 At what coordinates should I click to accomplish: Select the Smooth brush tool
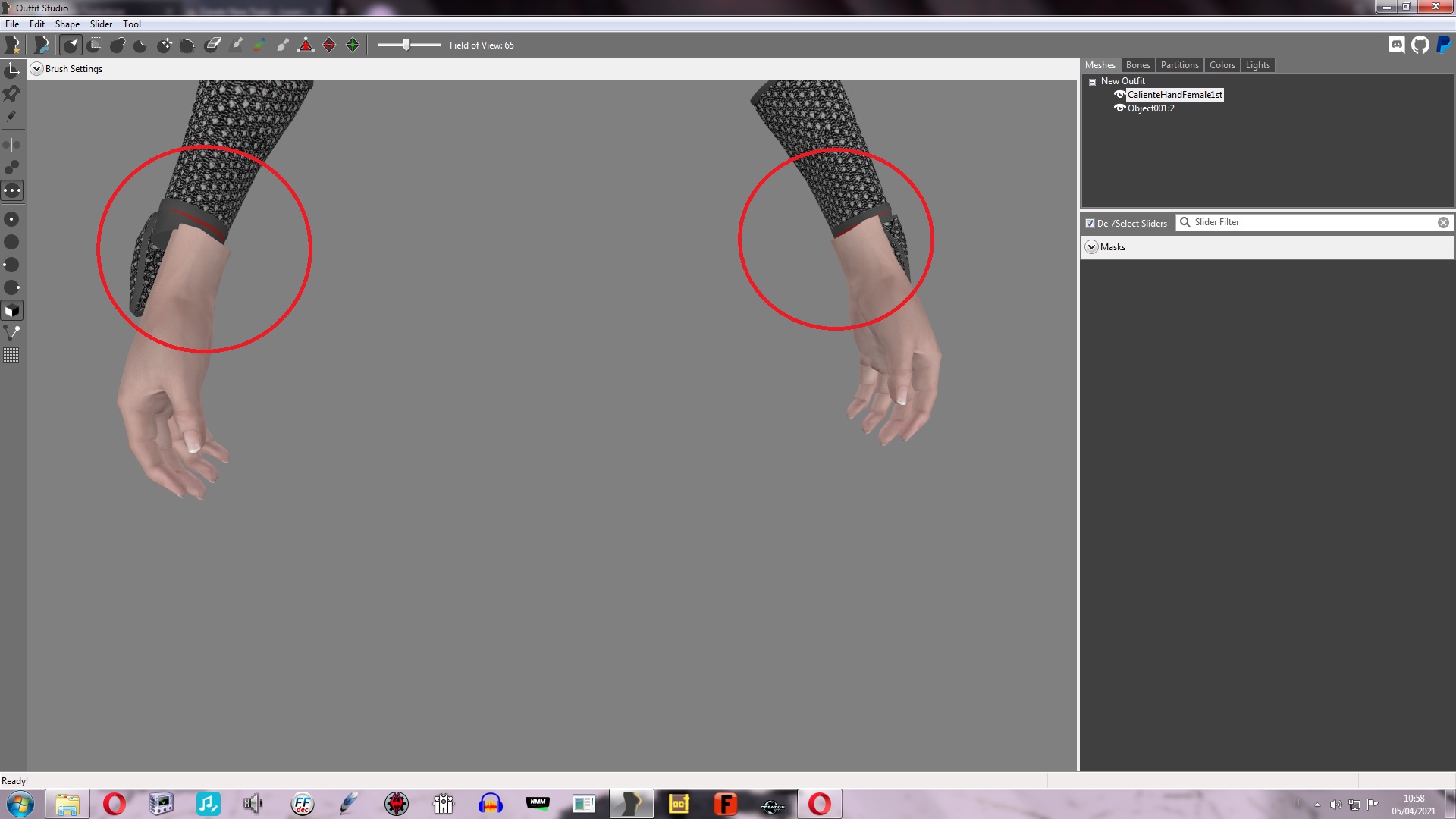(x=188, y=45)
